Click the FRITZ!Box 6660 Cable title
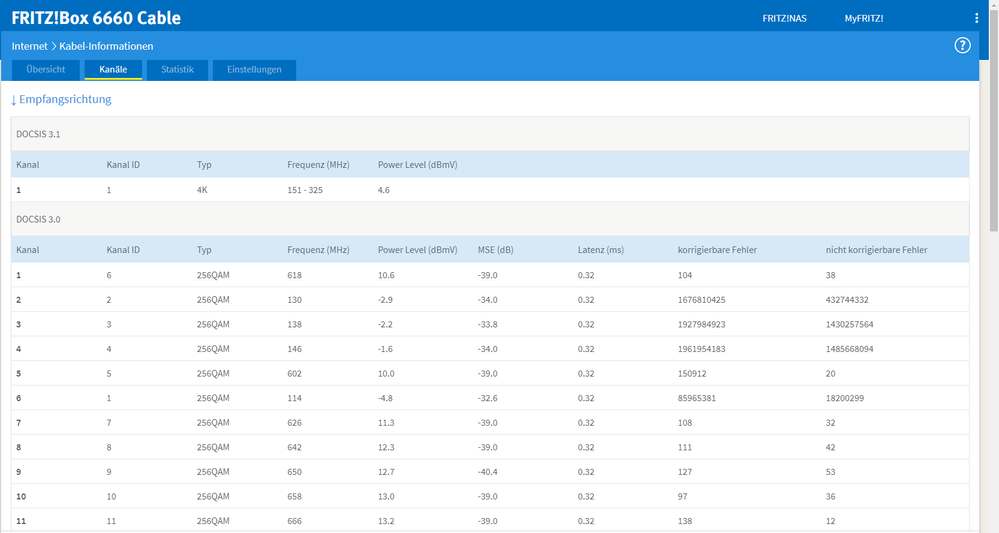This screenshot has height=533, width=999. pos(96,18)
